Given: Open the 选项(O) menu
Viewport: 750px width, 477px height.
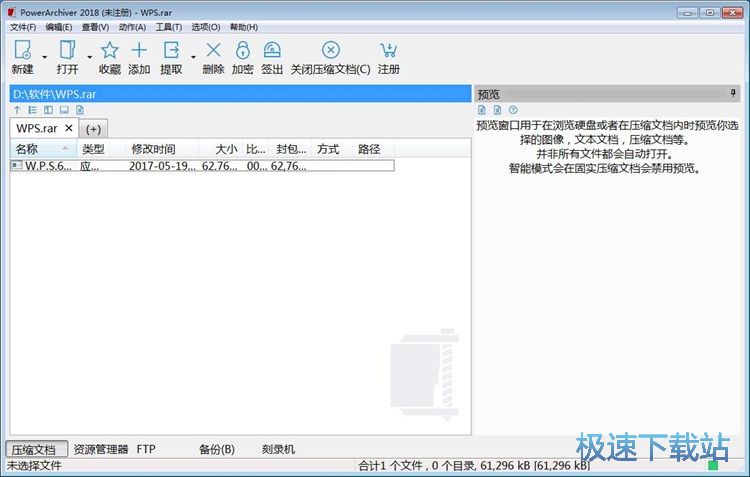Looking at the screenshot, I should point(206,27).
